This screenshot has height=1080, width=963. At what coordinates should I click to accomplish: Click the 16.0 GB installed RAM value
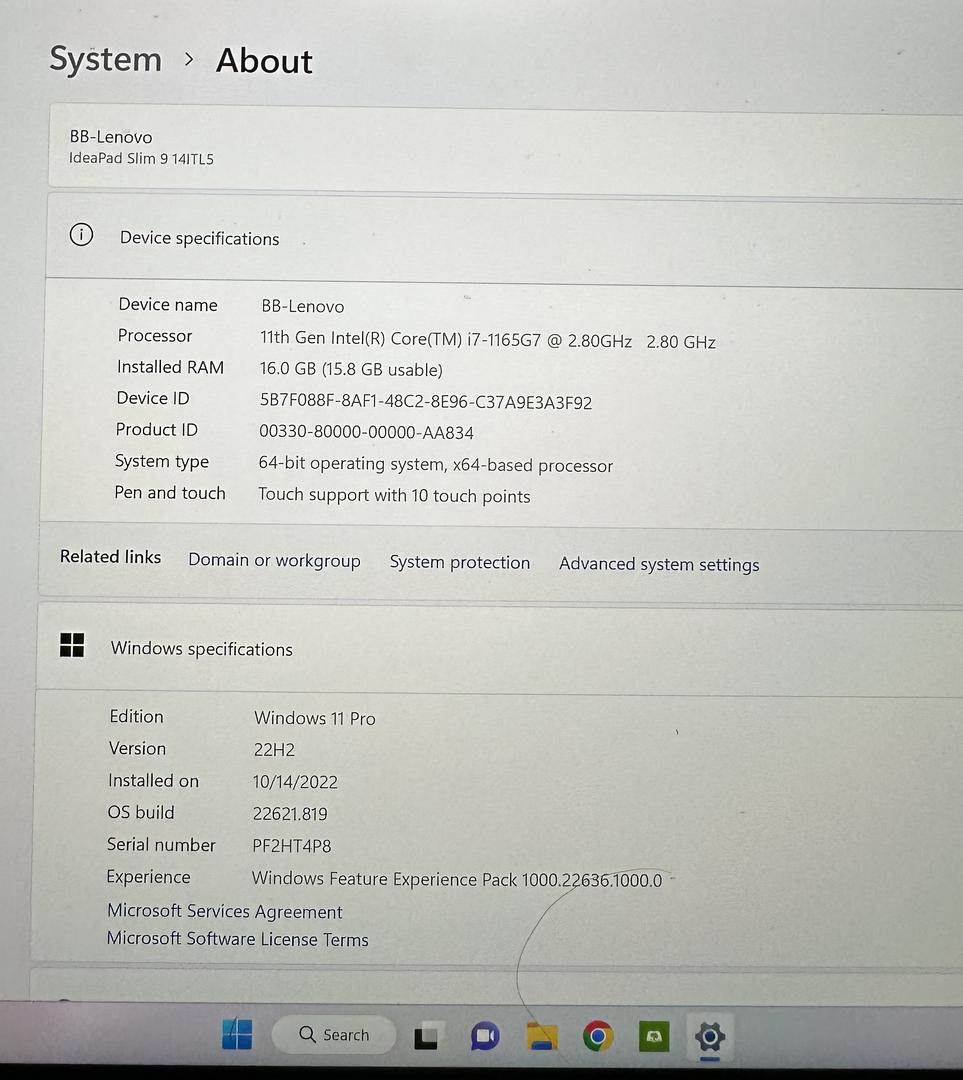pyautogui.click(x=351, y=369)
